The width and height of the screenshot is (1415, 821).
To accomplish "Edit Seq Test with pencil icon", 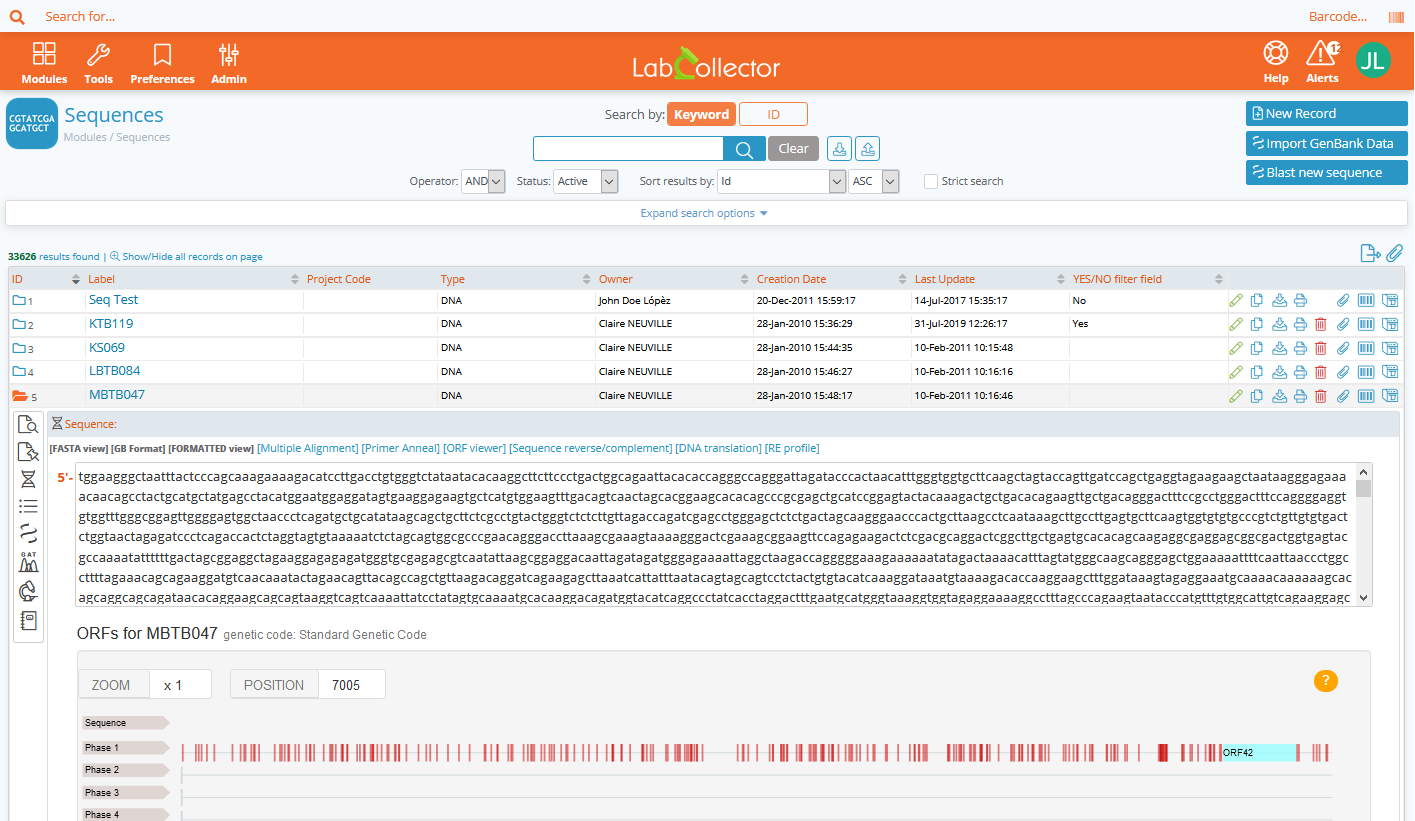I will point(1236,300).
